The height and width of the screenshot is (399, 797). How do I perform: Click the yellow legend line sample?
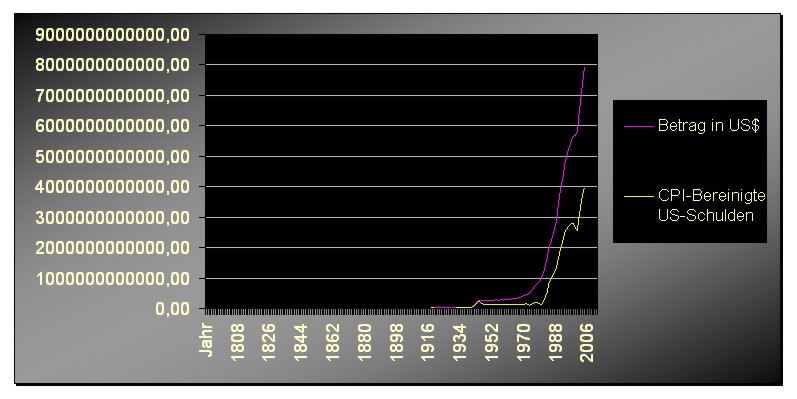[639, 196]
